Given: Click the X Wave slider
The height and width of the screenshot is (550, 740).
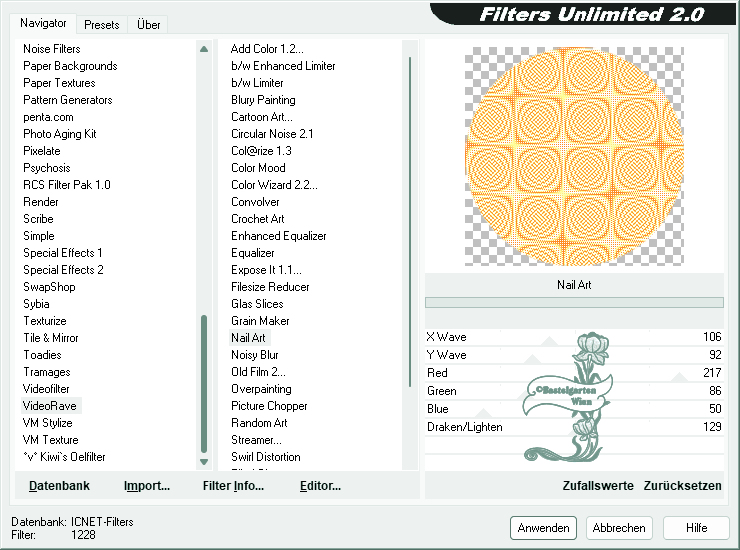Looking at the screenshot, I should (x=574, y=337).
